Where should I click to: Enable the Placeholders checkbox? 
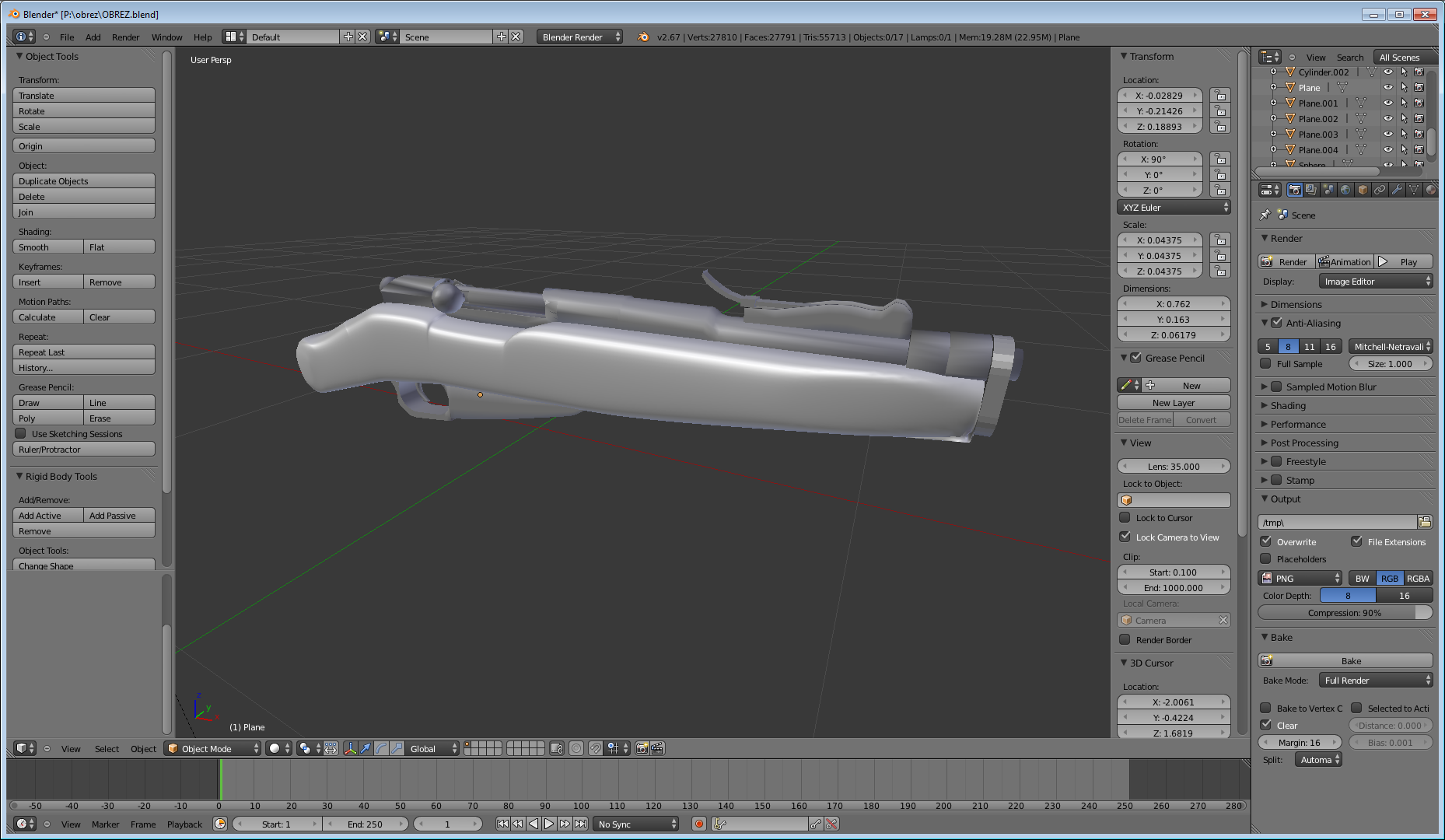pyautogui.click(x=1265, y=558)
